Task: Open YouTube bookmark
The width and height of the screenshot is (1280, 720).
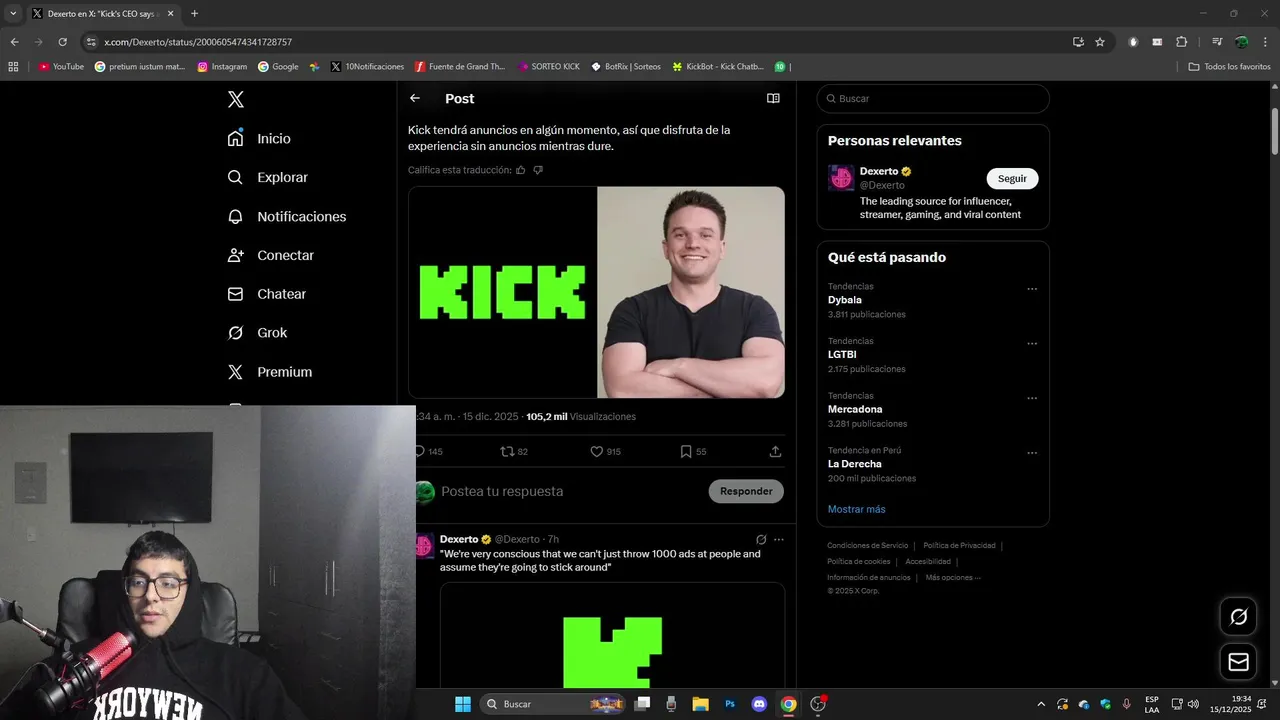Action: tap(61, 67)
